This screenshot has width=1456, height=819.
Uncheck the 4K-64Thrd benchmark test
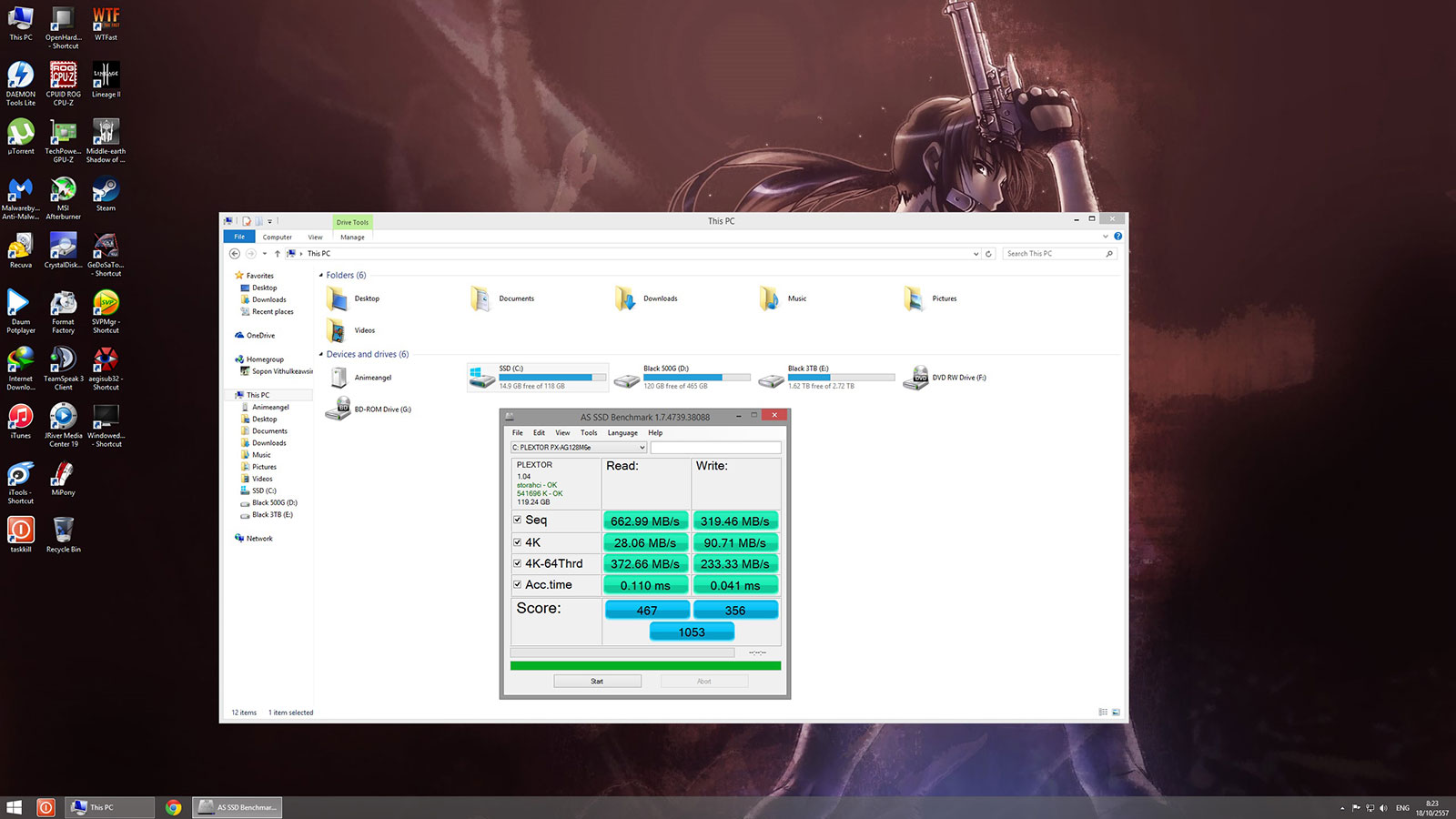pos(517,563)
